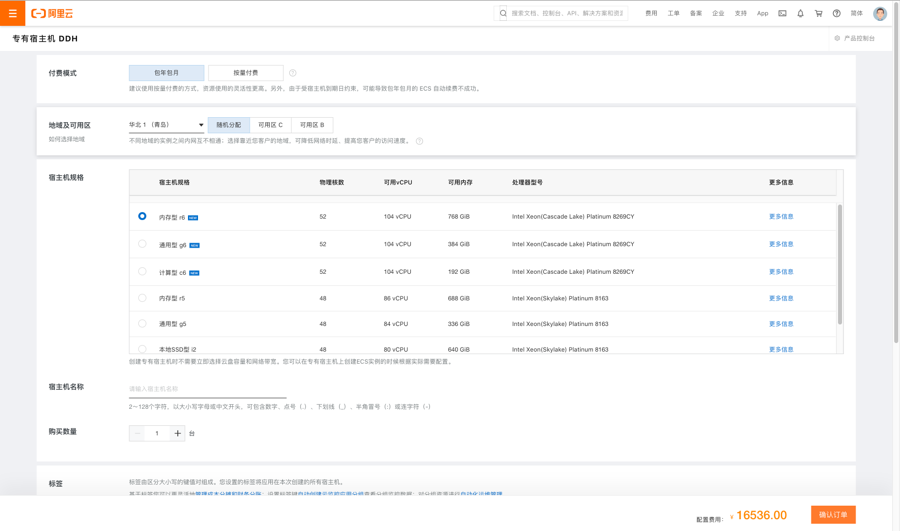Click the 86 vCPU cell
The width and height of the screenshot is (900, 531).
click(x=396, y=298)
